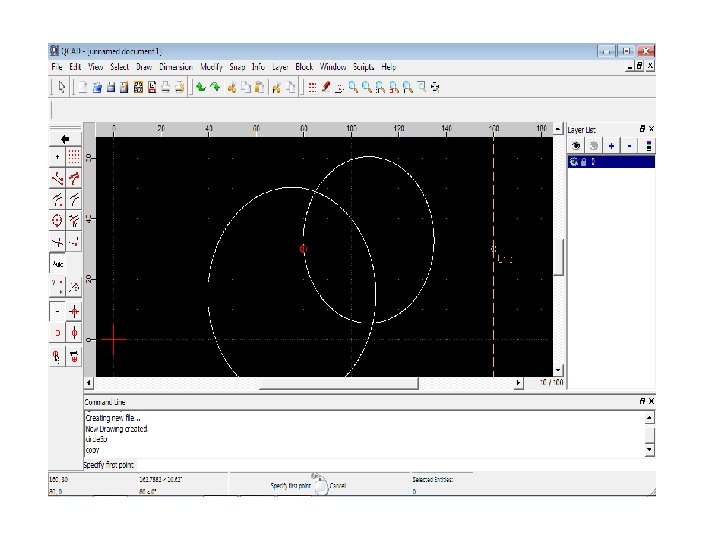This screenshot has height=540, width=720.
Task: Click the New document toolbar icon
Action: click(83, 87)
